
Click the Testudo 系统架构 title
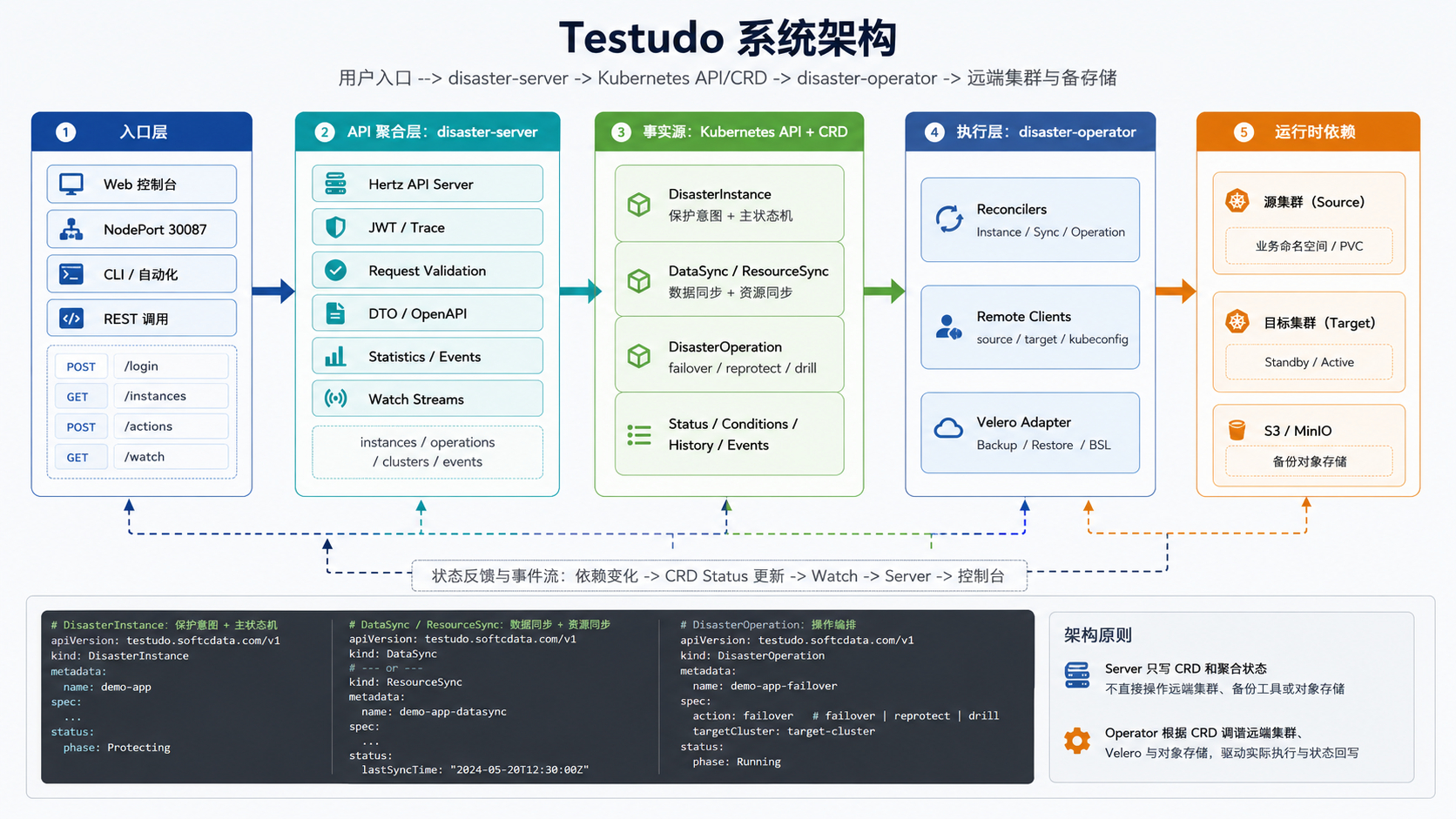(x=728, y=38)
